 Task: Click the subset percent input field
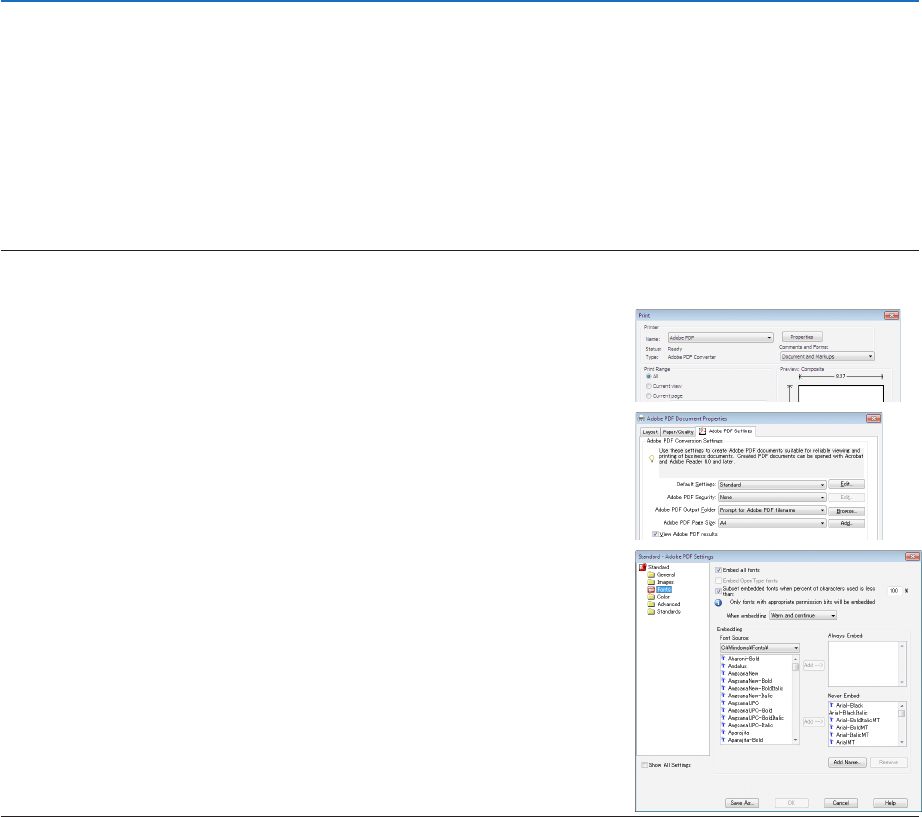pos(894,591)
